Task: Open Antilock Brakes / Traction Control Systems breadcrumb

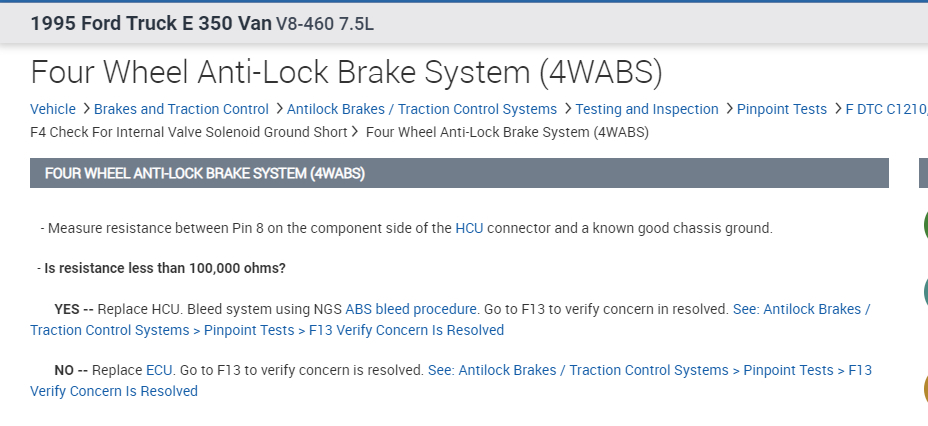Action: [x=422, y=109]
